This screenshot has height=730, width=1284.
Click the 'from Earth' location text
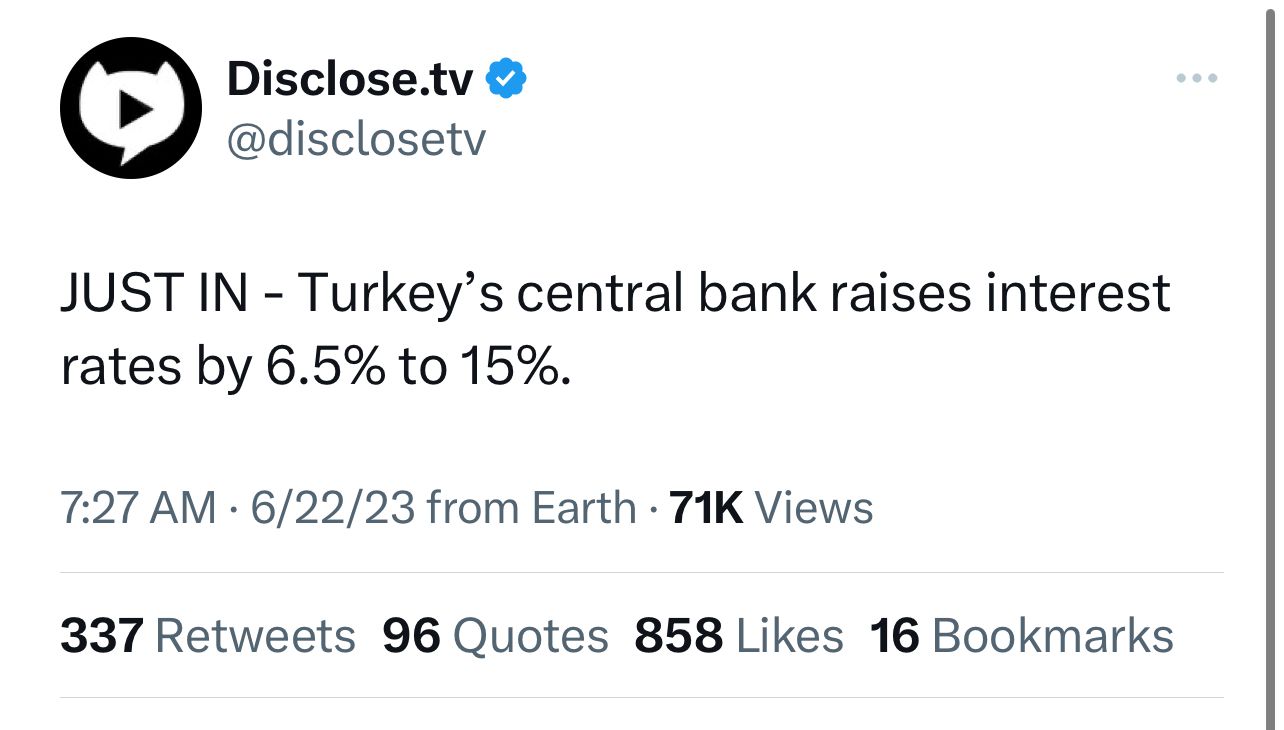click(531, 508)
